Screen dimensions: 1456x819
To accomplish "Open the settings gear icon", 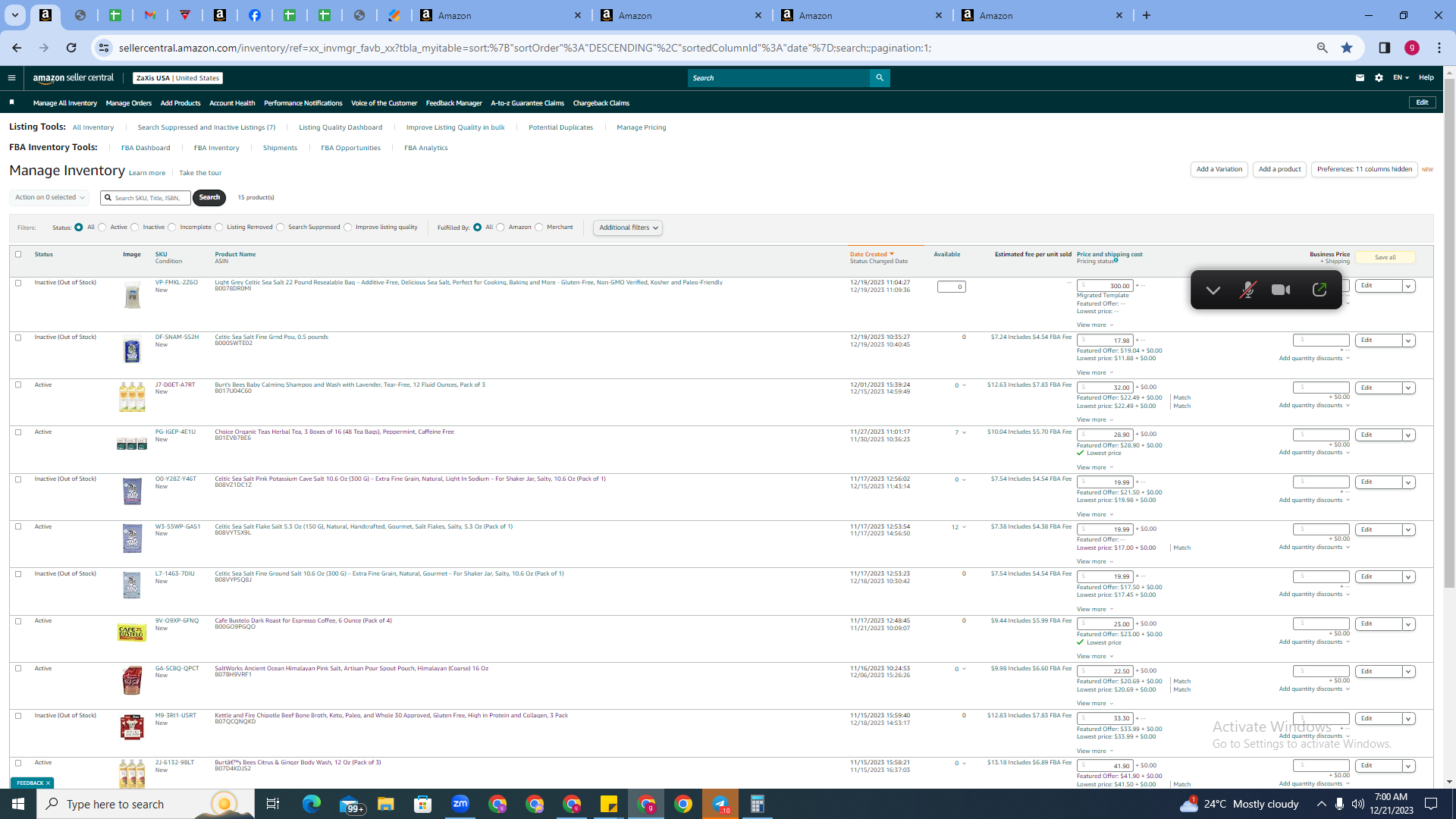I will [1379, 78].
